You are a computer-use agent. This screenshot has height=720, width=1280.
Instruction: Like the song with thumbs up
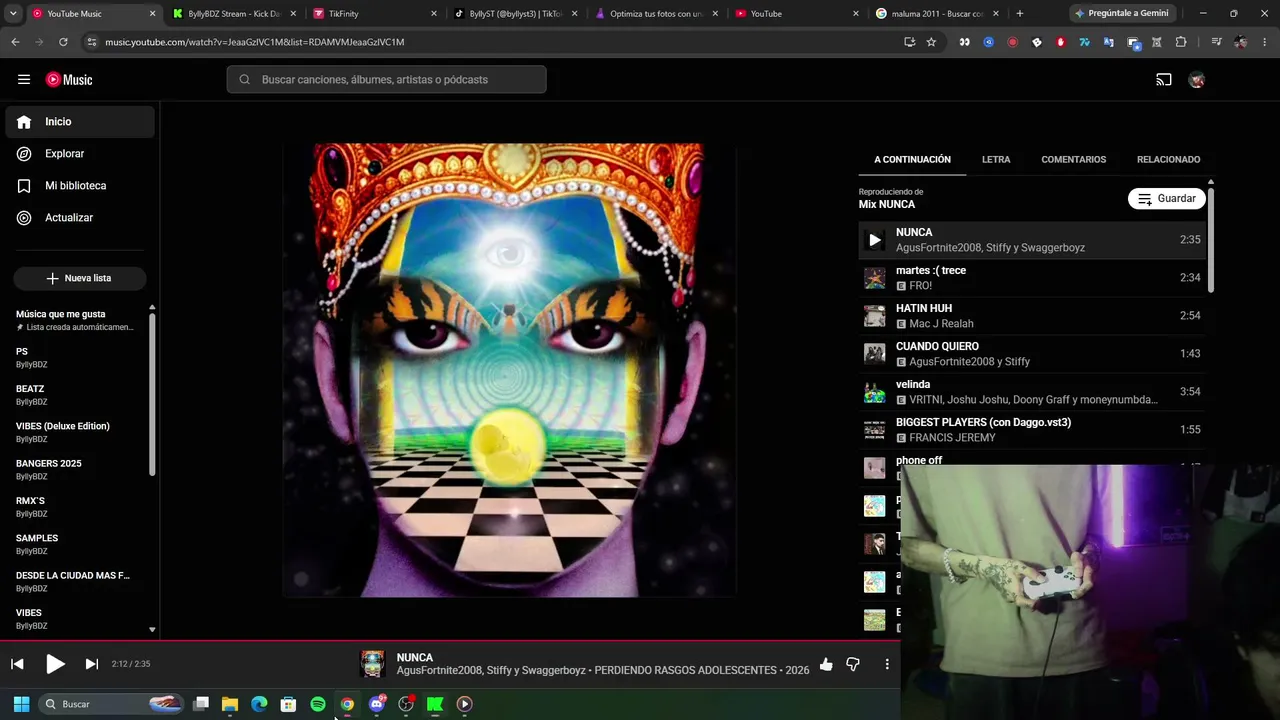(826, 664)
